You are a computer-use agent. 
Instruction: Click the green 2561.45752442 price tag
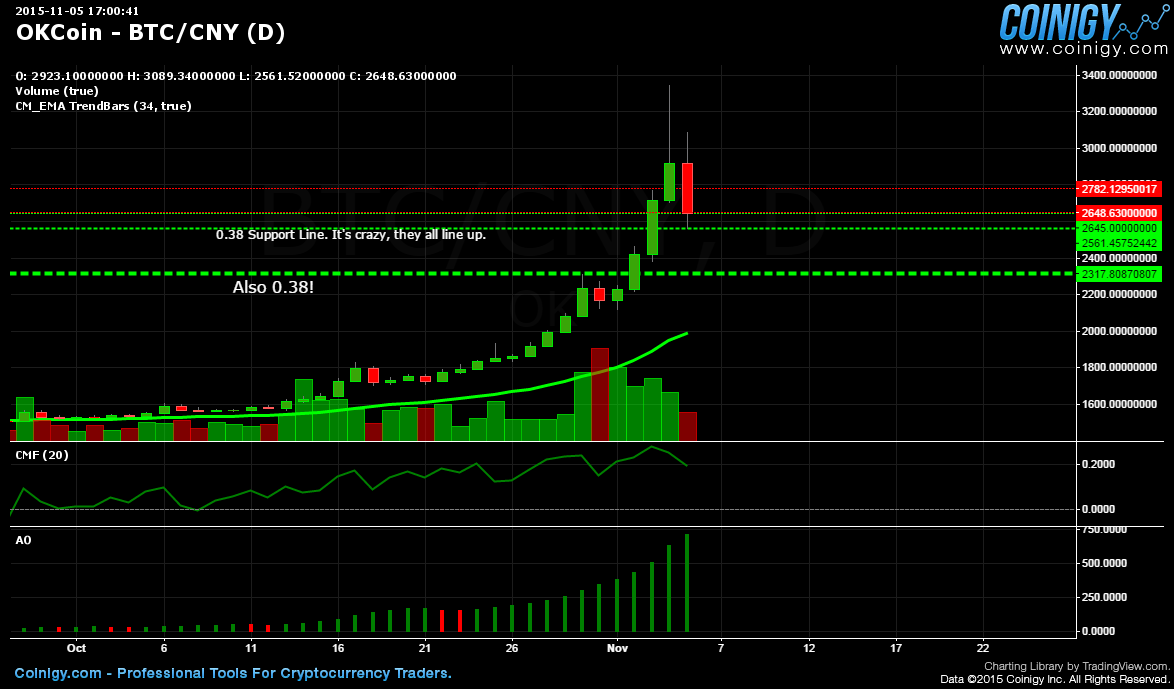1118,243
